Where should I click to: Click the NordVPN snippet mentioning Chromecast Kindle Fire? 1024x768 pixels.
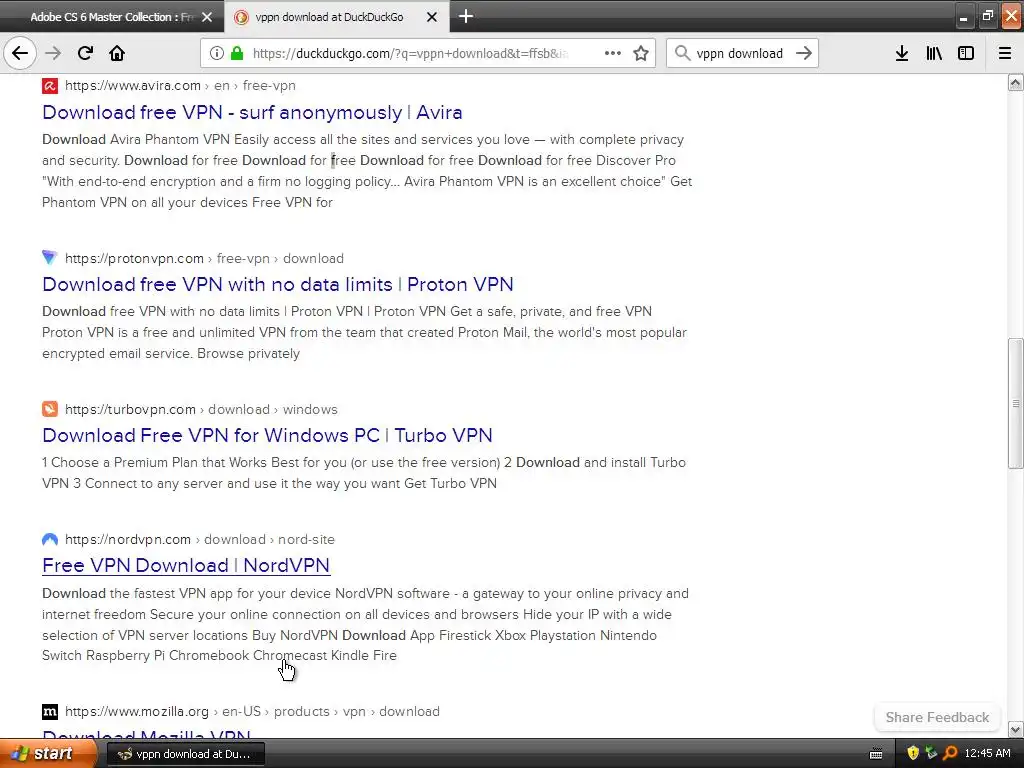[365, 624]
